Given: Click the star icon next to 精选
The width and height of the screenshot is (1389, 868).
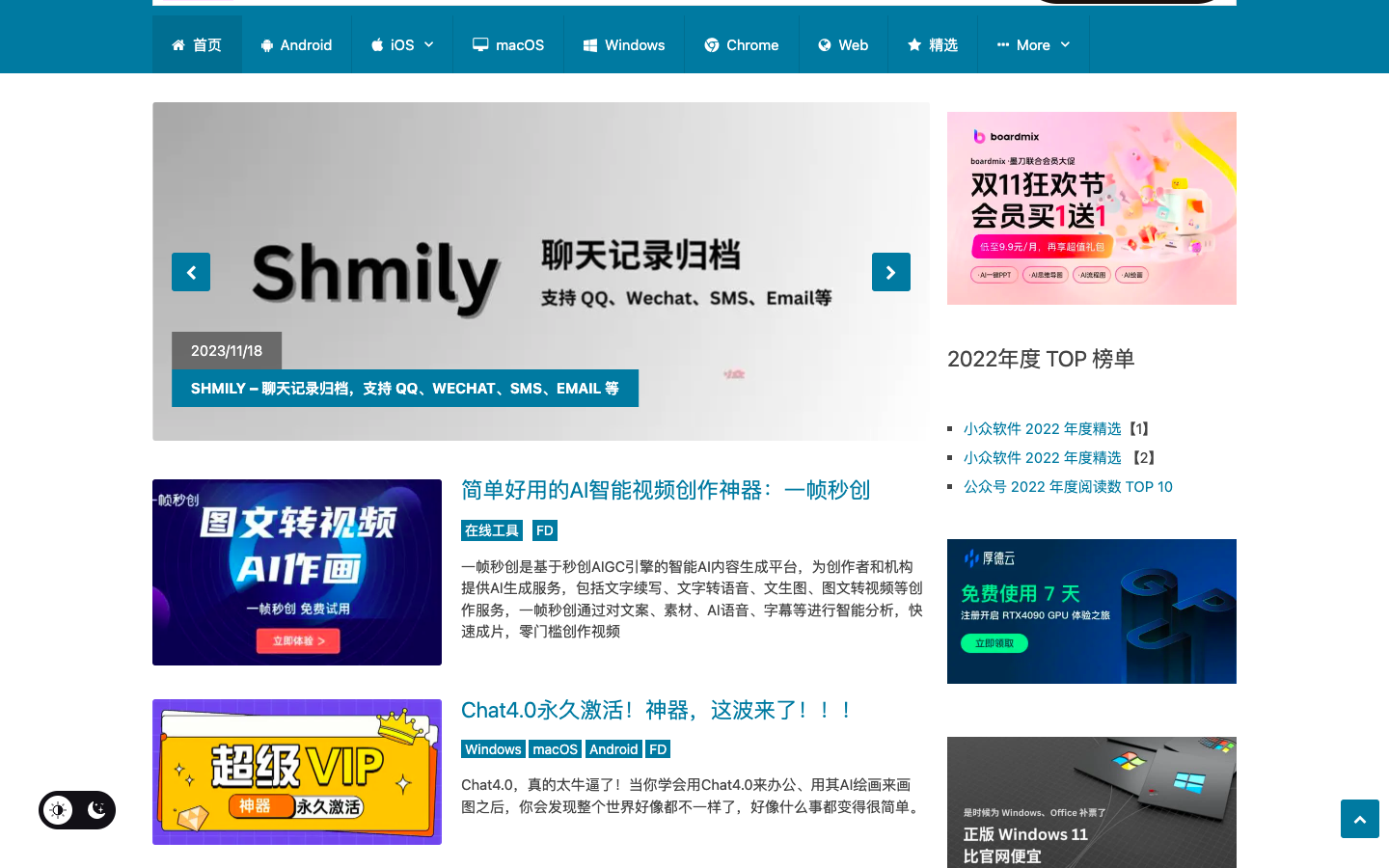Looking at the screenshot, I should [914, 44].
